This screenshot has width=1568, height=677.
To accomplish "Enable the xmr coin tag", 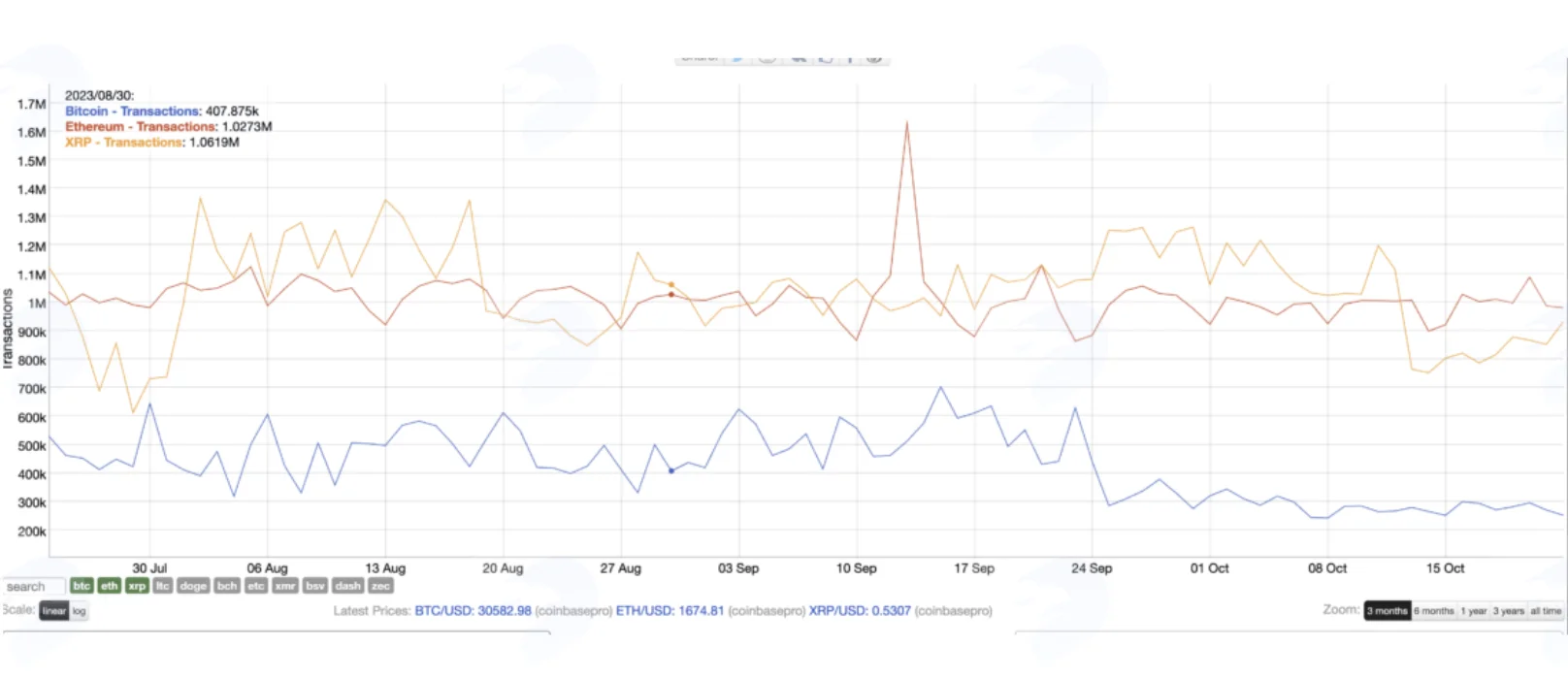I will pyautogui.click(x=285, y=586).
